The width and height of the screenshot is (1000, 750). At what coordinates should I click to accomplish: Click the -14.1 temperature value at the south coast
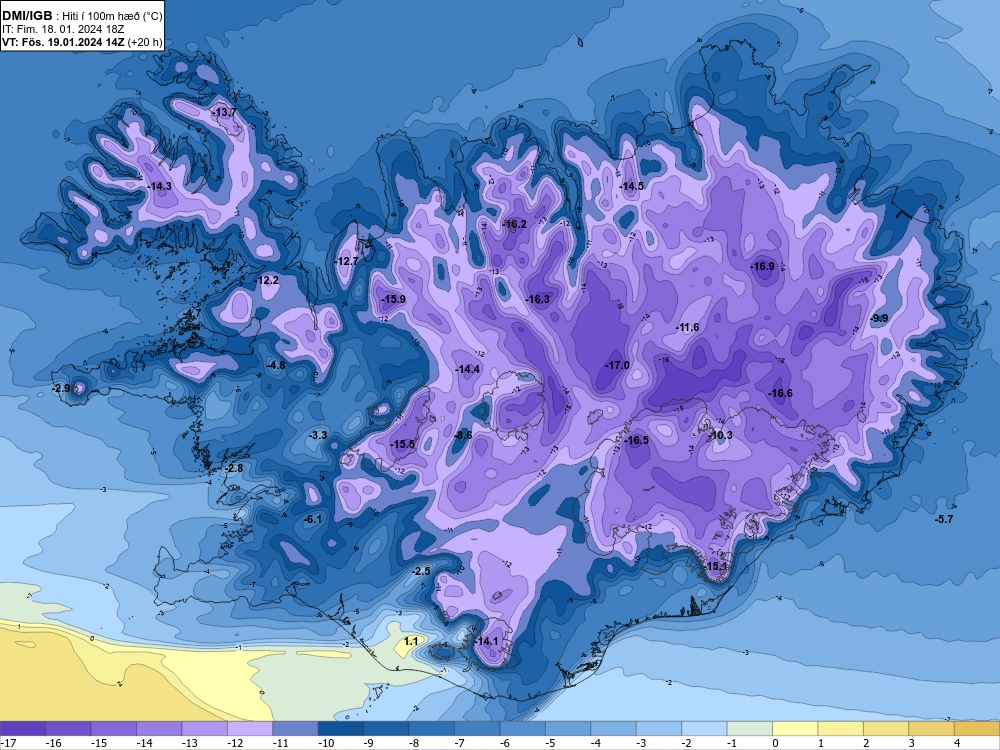pos(486,642)
